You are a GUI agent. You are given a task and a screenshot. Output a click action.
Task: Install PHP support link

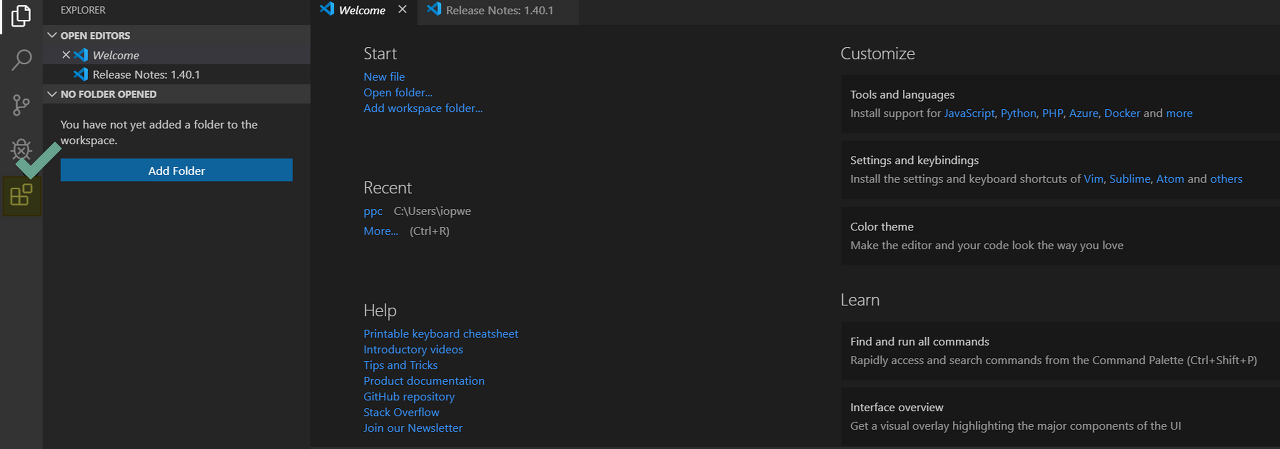pyautogui.click(x=1052, y=113)
